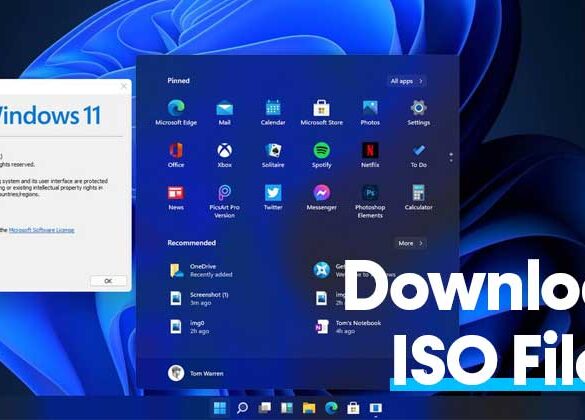Show More recommended items
This screenshot has height=420, width=585.
[x=410, y=243]
